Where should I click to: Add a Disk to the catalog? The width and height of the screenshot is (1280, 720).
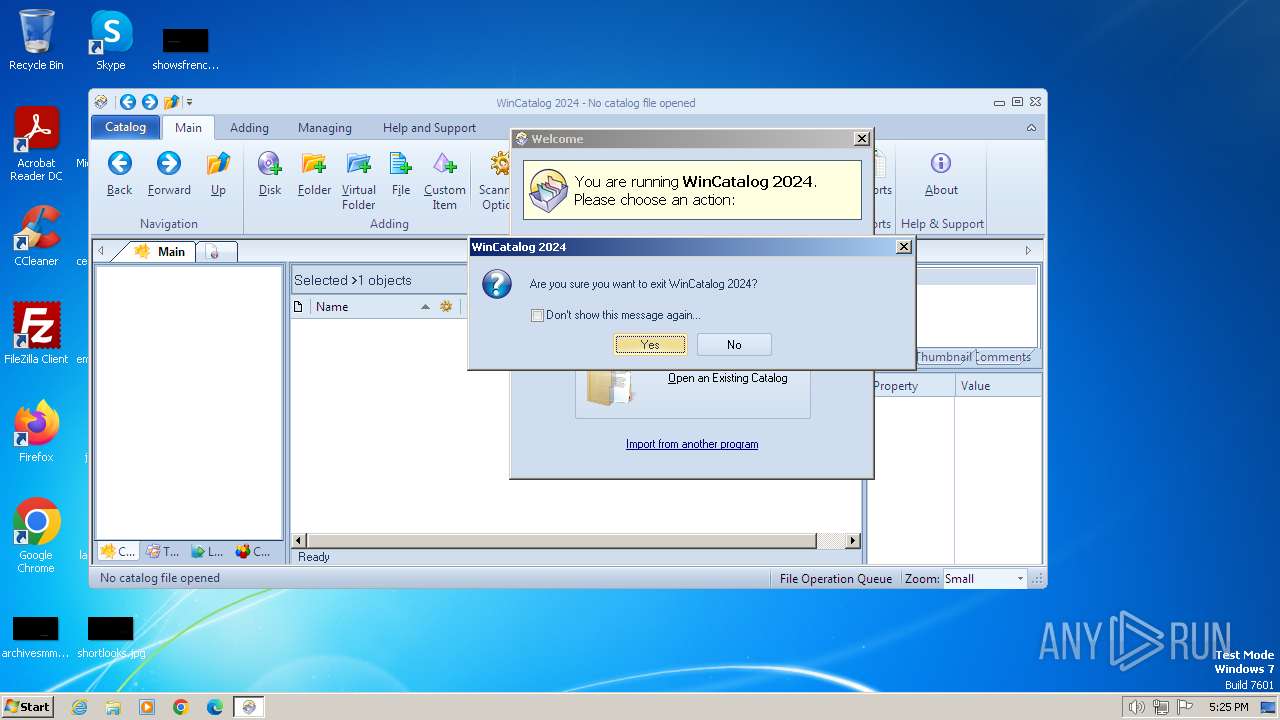270,174
